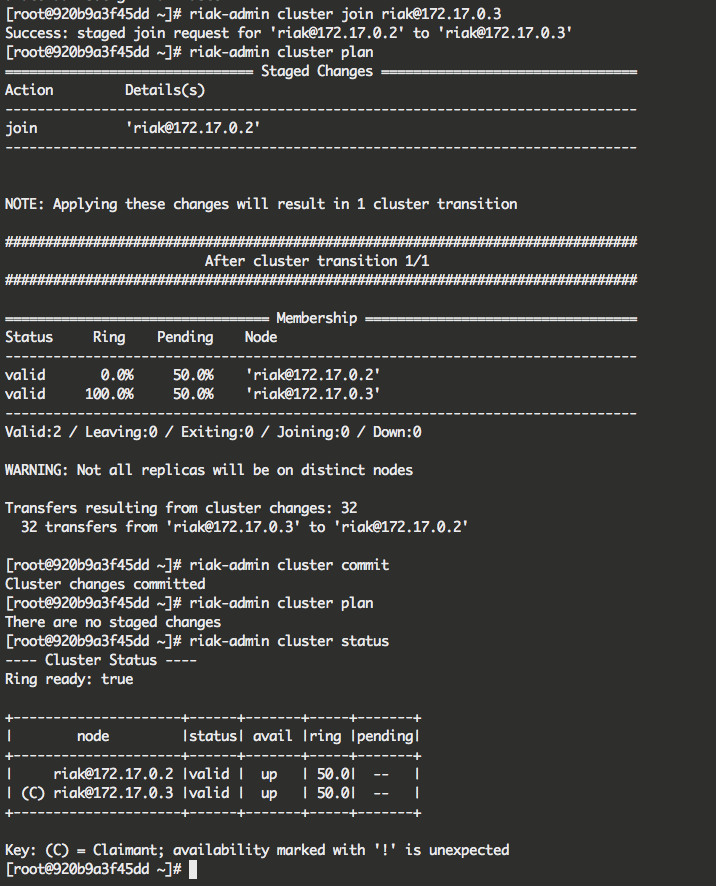Click the 'join' action row entry
Viewport: 716px width, 886px height.
tap(21, 128)
